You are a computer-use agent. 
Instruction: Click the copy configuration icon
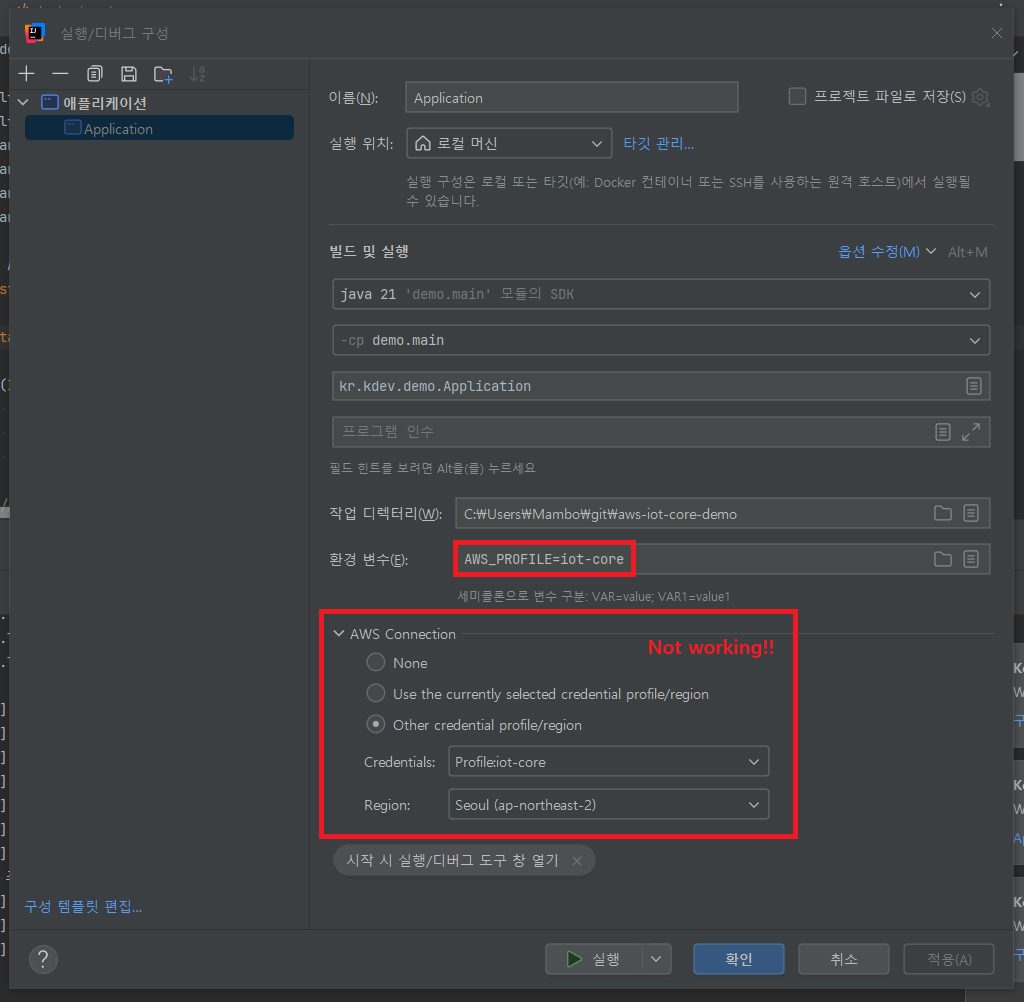(x=94, y=74)
